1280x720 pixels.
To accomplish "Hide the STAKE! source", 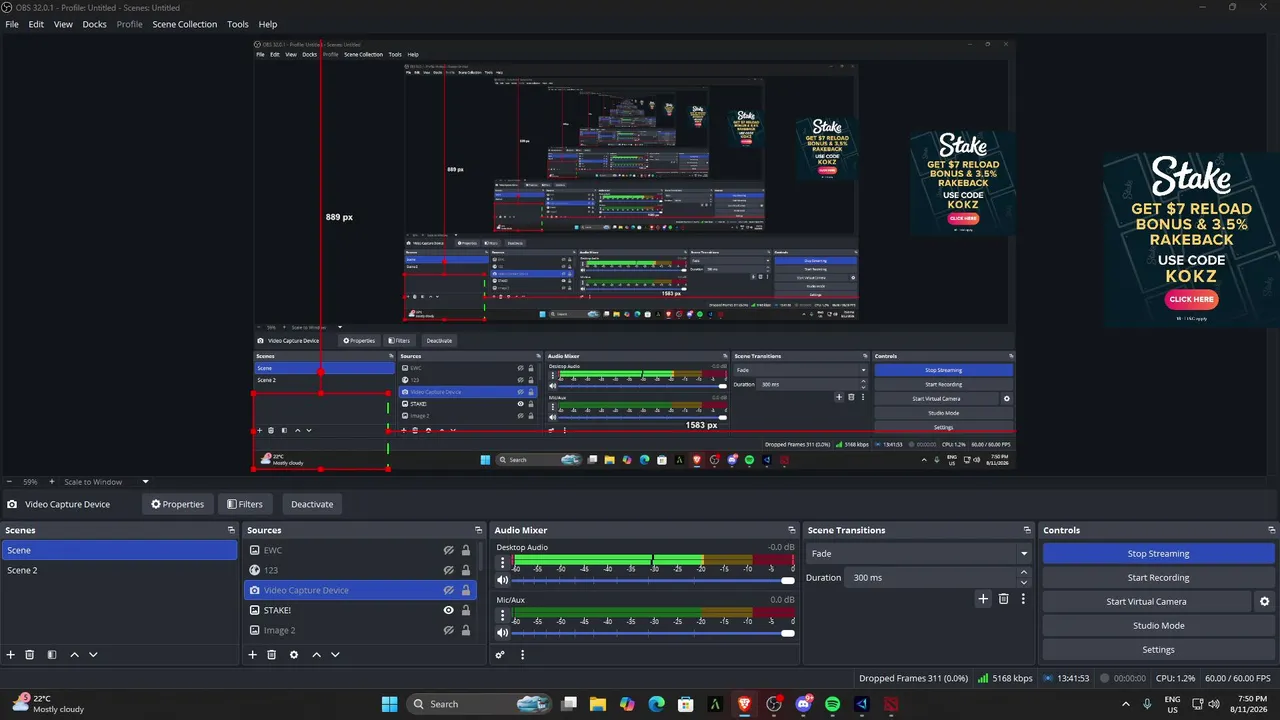I will pos(449,611).
